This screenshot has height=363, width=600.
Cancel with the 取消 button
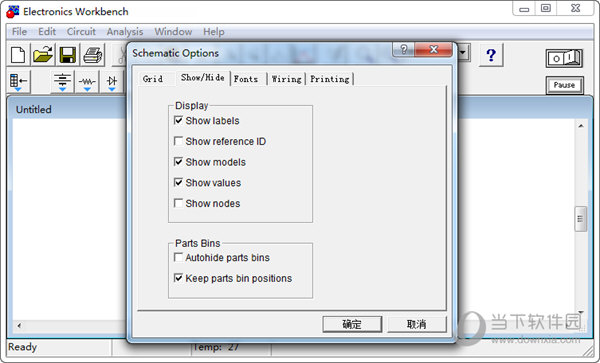click(x=416, y=324)
